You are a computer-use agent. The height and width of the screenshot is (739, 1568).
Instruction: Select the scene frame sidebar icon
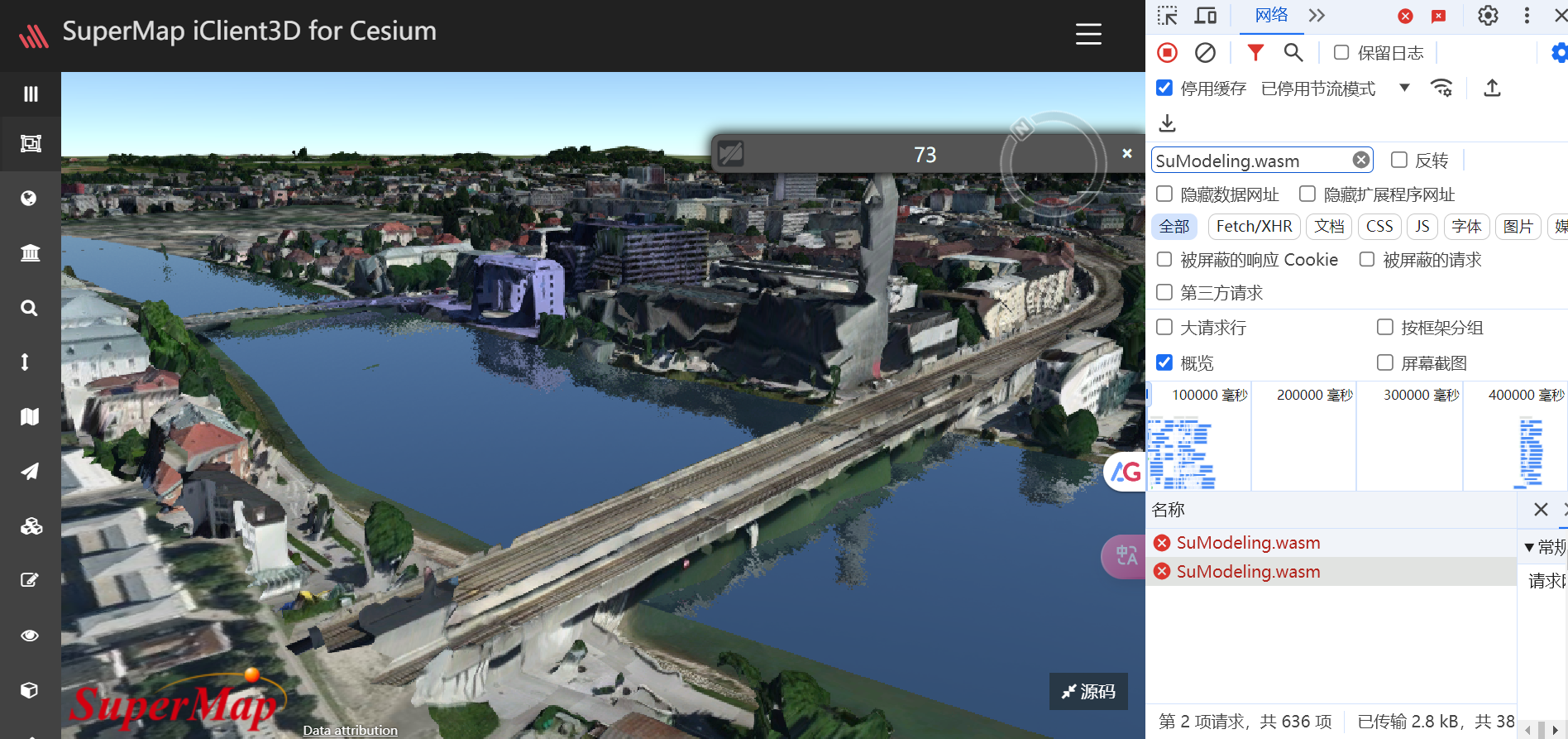click(x=31, y=143)
